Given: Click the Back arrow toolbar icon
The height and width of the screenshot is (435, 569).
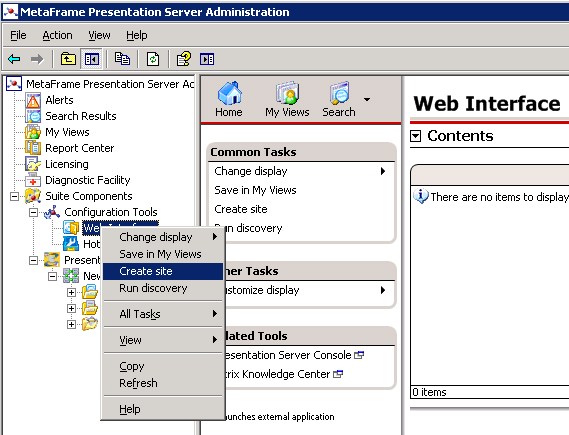Looking at the screenshot, I should pos(14,59).
